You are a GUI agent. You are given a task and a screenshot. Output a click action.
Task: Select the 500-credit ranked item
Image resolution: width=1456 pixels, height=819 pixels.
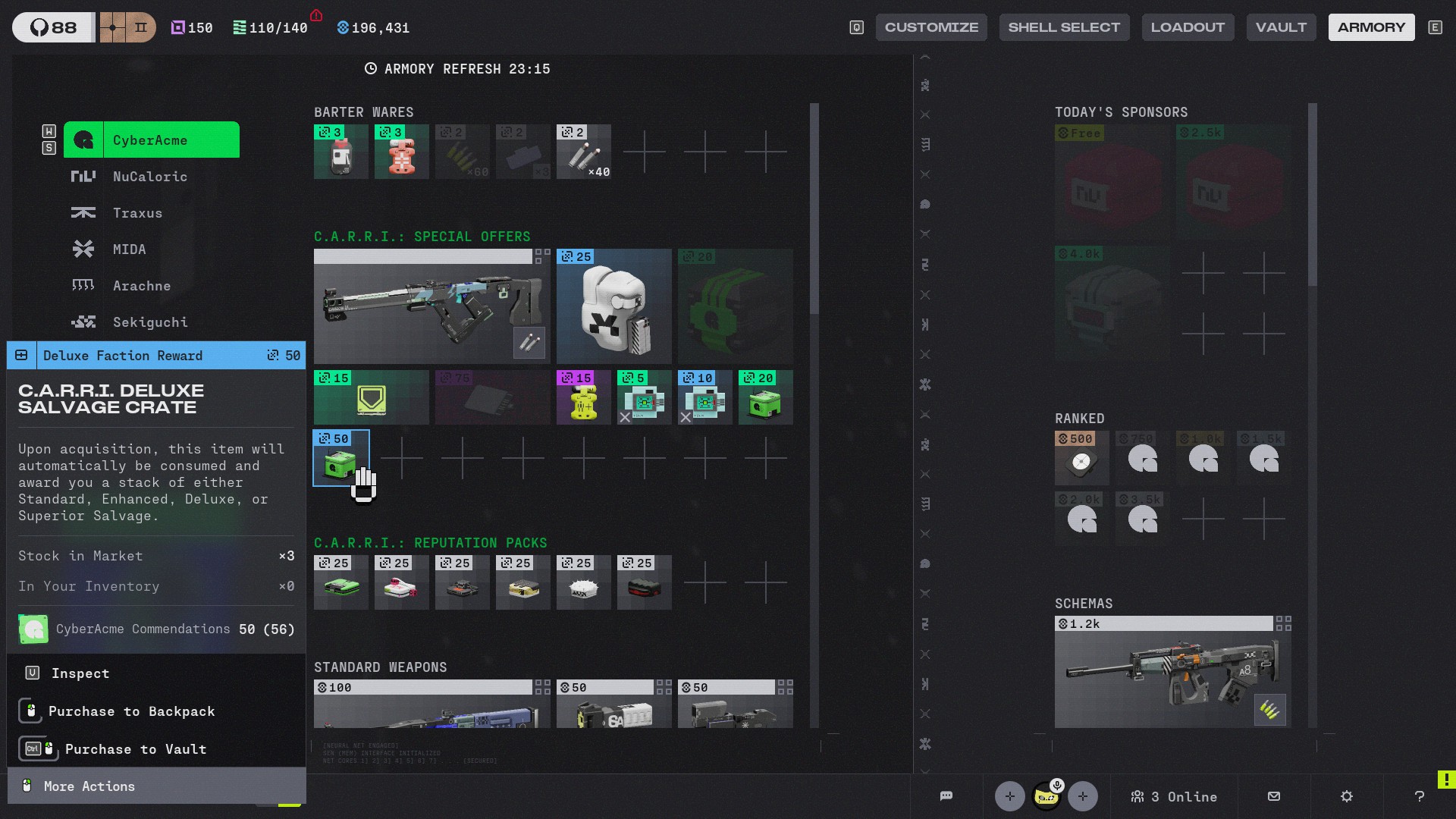click(x=1081, y=458)
